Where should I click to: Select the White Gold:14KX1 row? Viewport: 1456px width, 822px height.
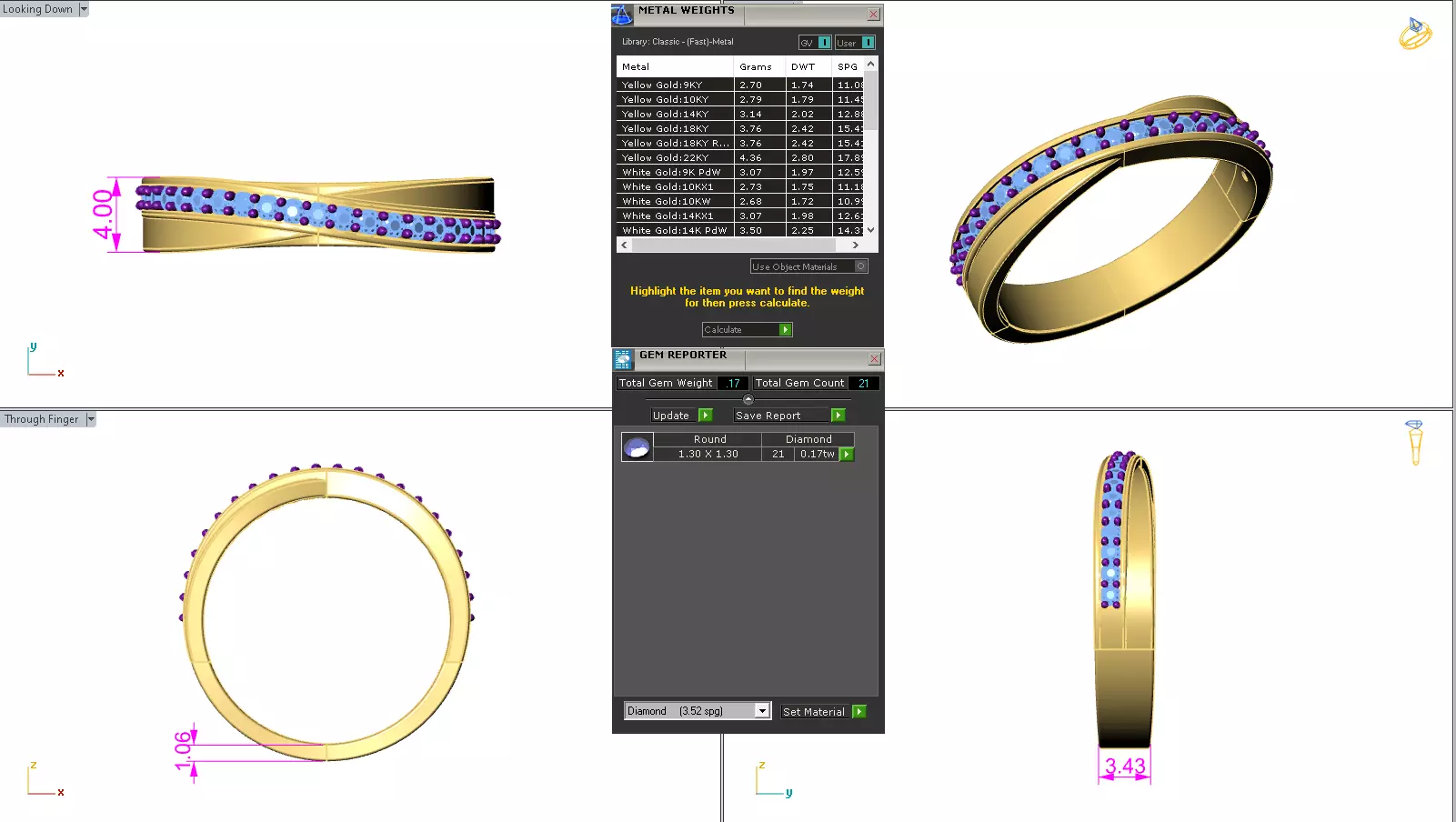click(740, 216)
